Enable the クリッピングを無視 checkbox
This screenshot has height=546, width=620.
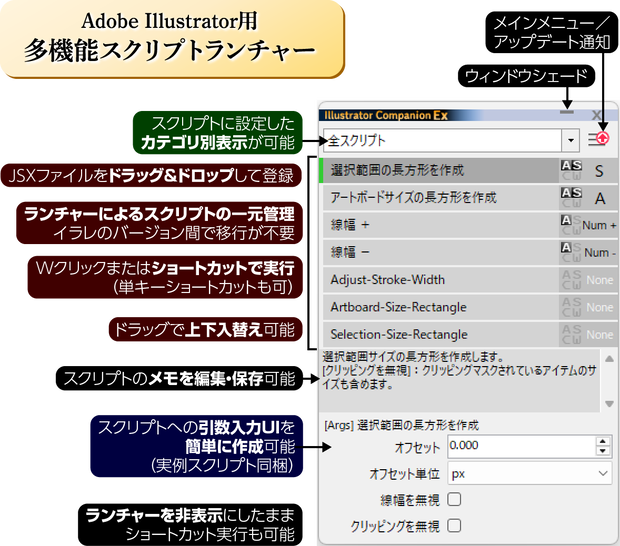[x=454, y=525]
